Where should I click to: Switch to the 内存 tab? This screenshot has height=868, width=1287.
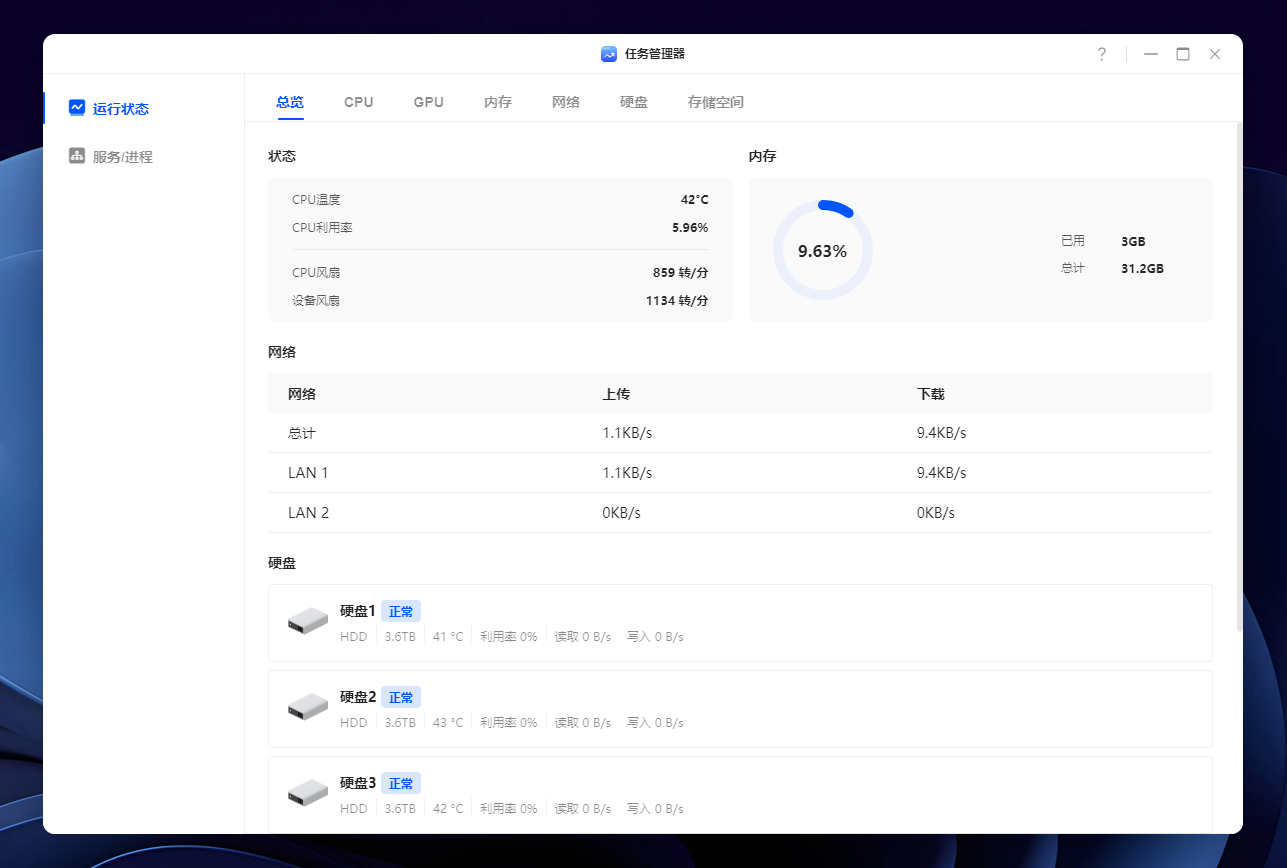point(498,102)
